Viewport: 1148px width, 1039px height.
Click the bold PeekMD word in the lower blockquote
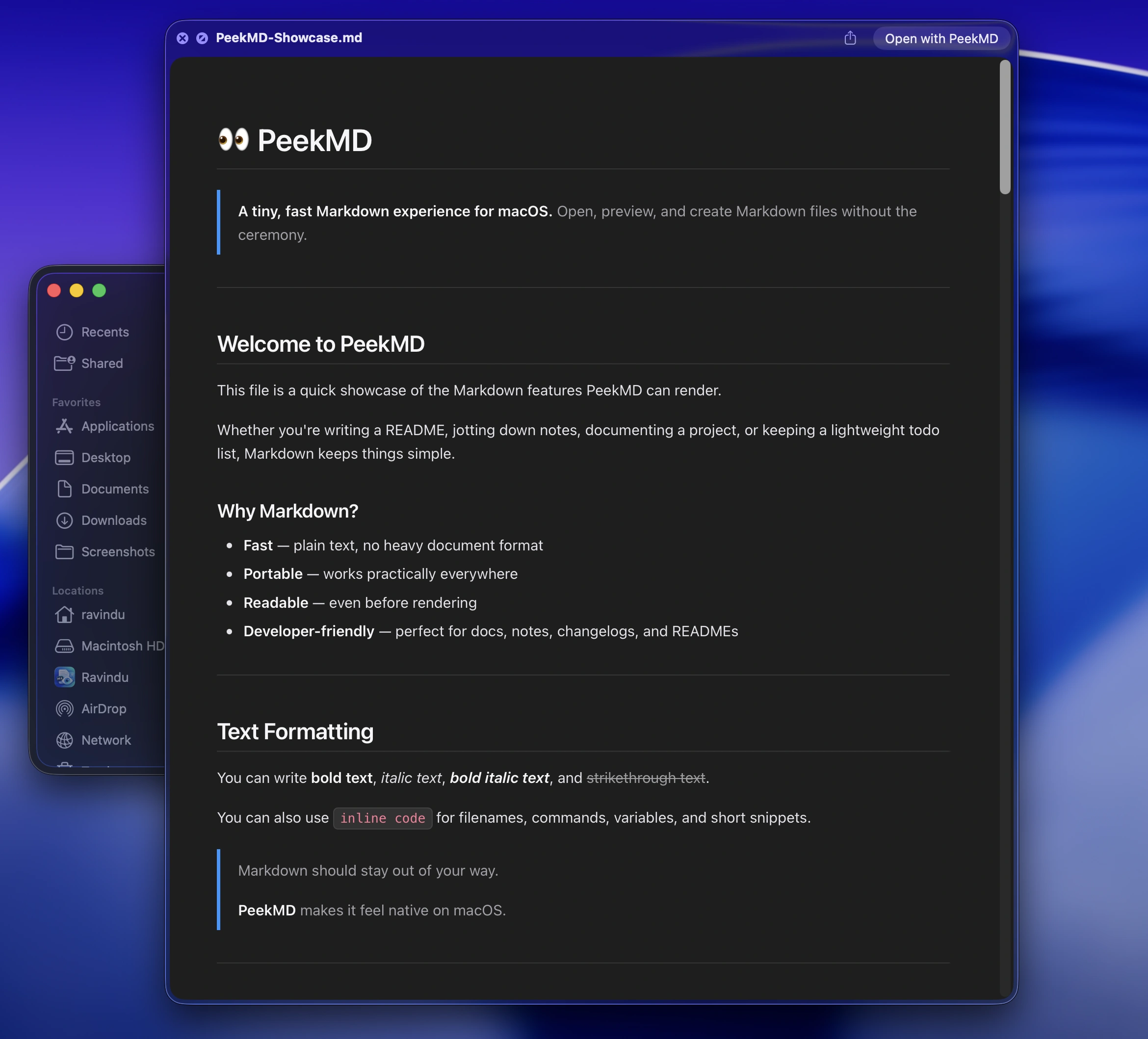tap(266, 910)
